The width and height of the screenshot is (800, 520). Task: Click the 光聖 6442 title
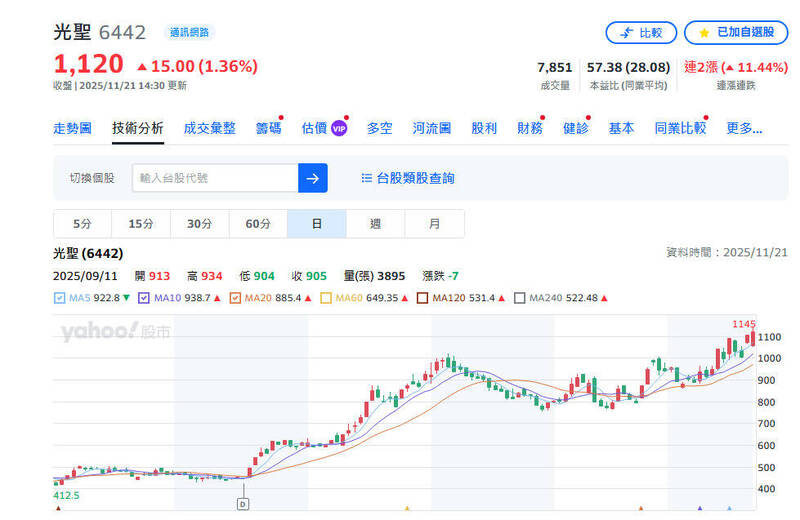click(99, 32)
